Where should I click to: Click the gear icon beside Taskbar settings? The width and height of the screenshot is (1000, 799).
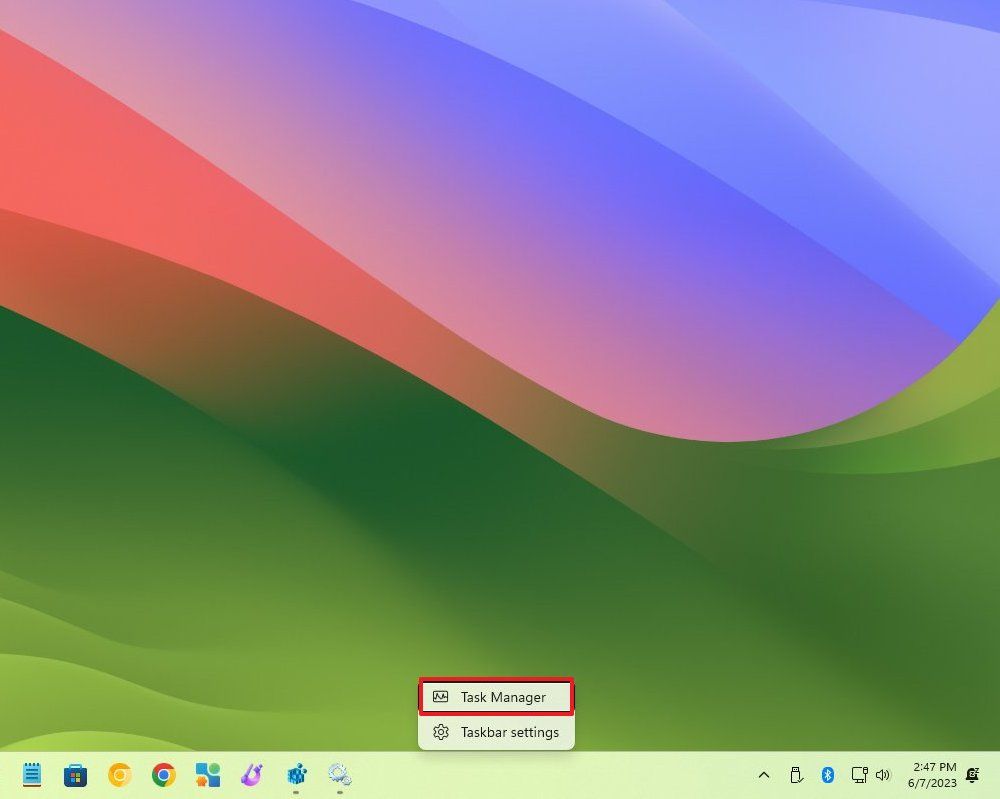click(440, 732)
